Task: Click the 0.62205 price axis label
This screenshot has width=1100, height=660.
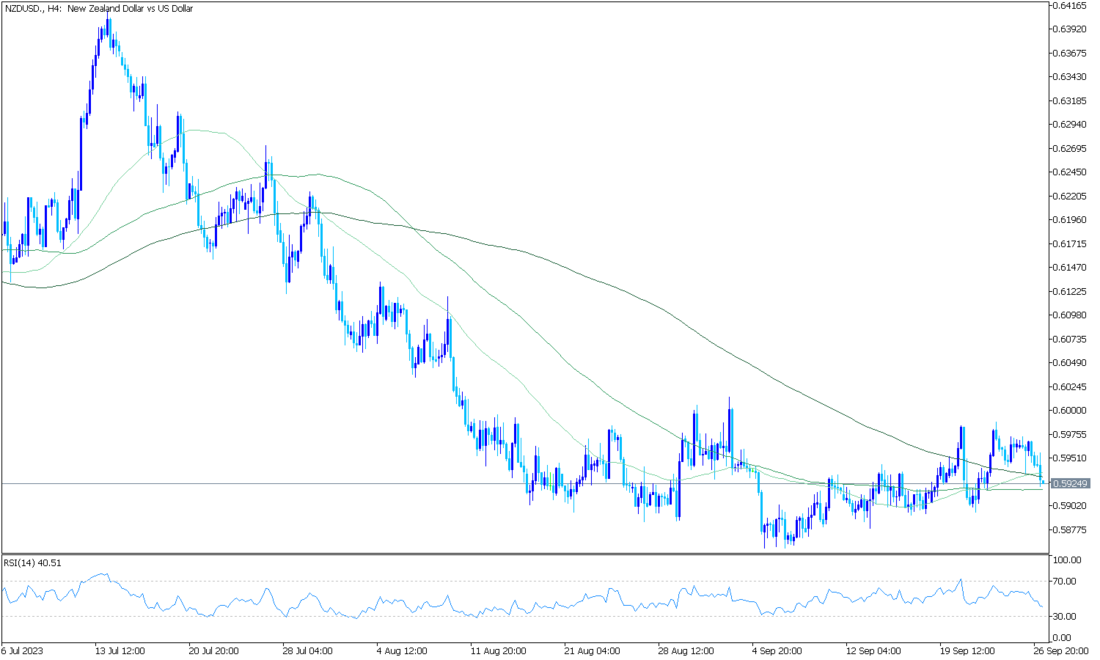Action: pos(1071,196)
